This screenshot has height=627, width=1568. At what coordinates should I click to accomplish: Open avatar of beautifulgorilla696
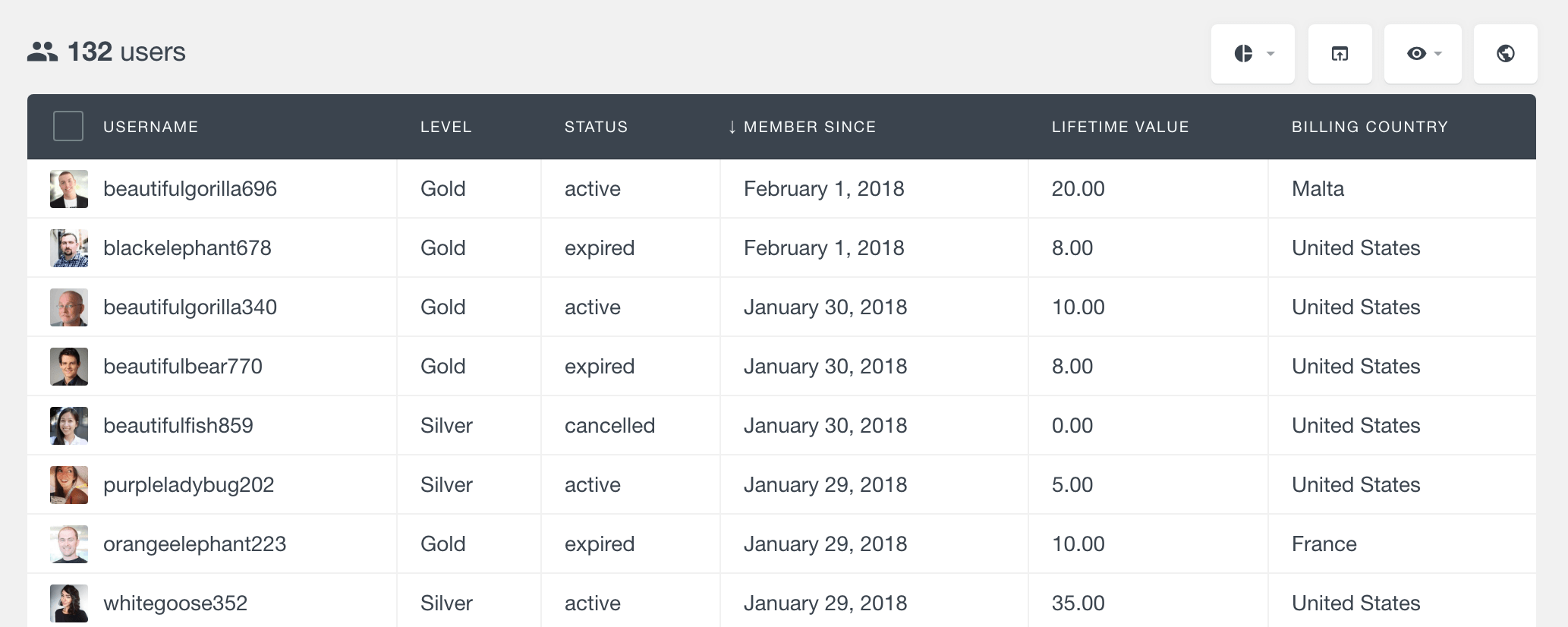pyautogui.click(x=69, y=189)
